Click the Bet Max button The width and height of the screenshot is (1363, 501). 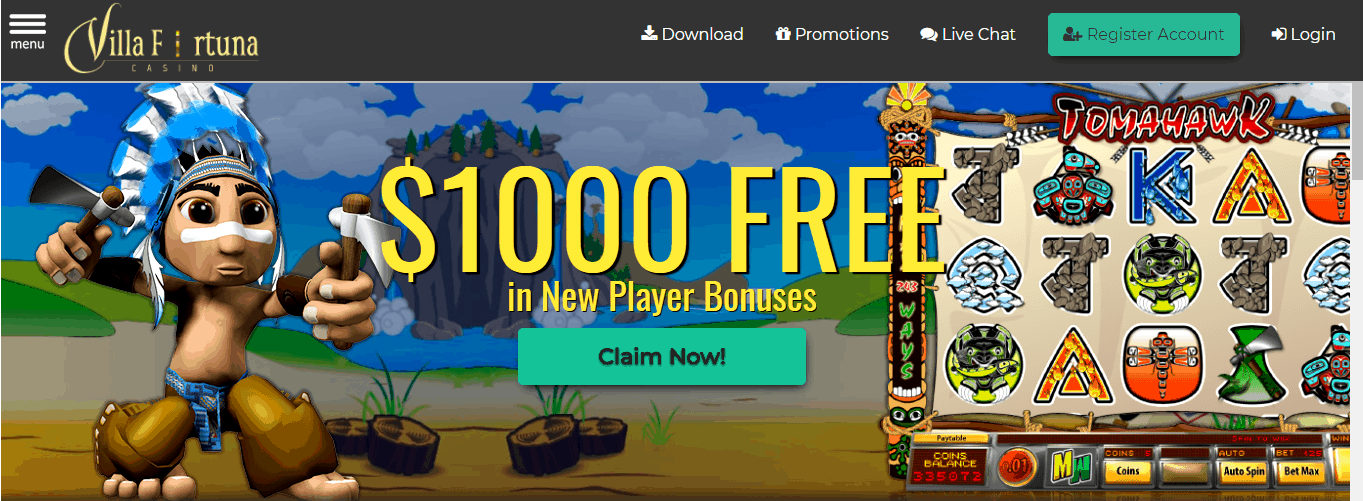pyautogui.click(x=1302, y=471)
